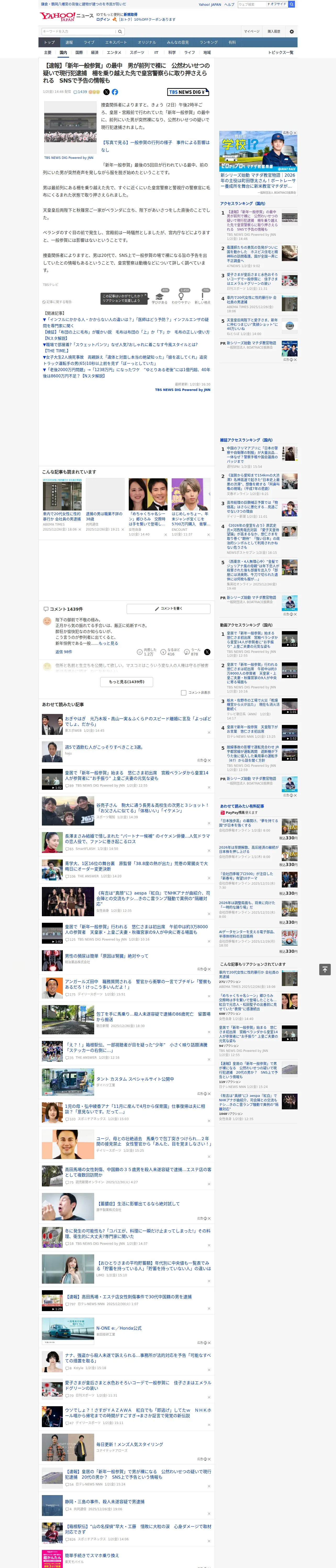Image resolution: width=336 pixels, height=1568 pixels.
Task: Open related link インフルにかかる人・かからない人の違い
Action: coord(126,322)
